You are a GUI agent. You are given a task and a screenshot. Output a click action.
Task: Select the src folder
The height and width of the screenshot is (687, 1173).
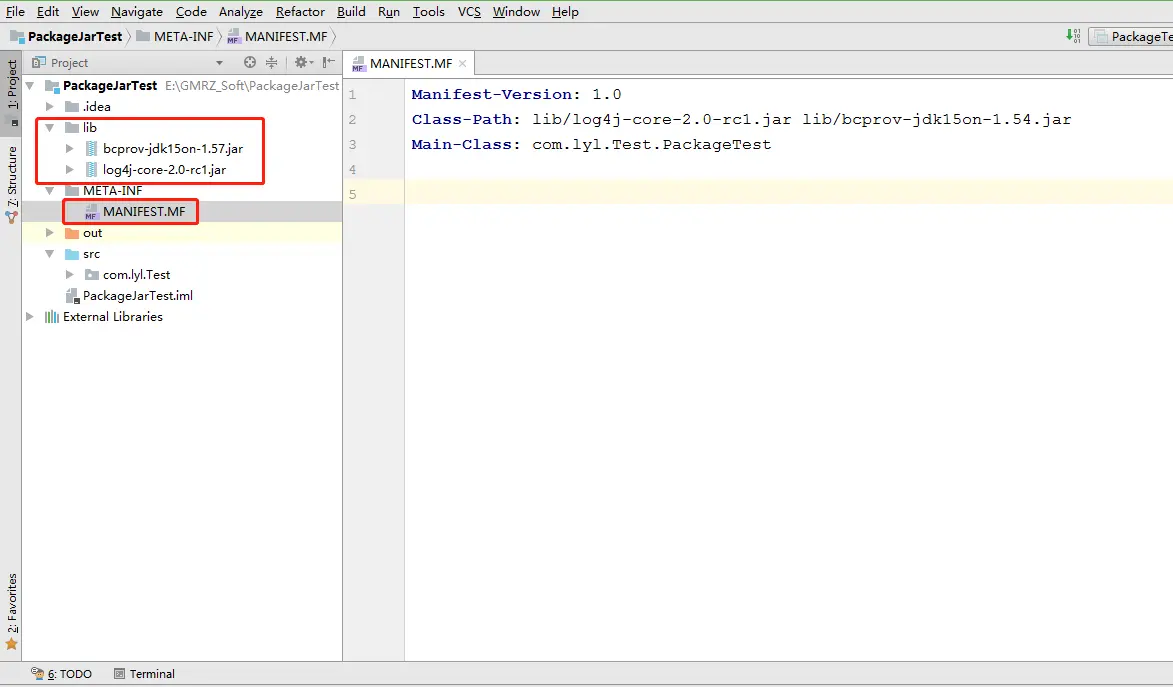click(x=91, y=254)
